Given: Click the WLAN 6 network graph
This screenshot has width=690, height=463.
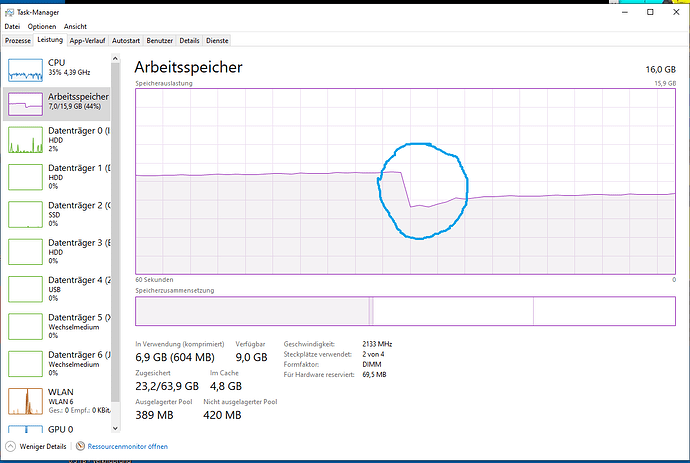Looking at the screenshot, I should point(25,401).
